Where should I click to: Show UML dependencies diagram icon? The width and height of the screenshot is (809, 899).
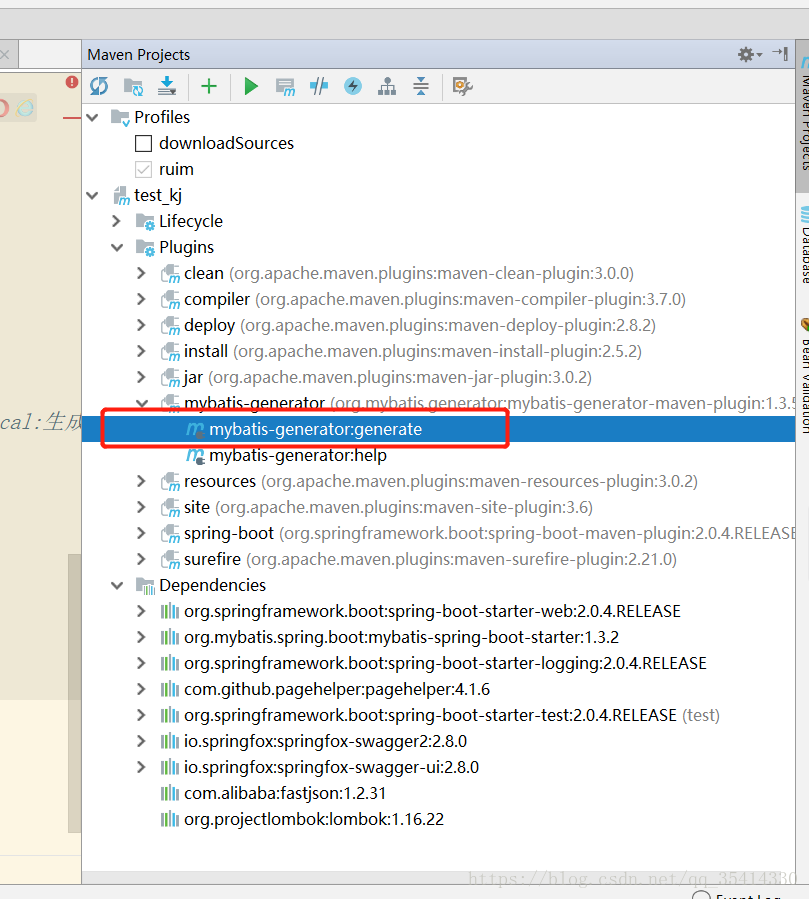tap(387, 86)
